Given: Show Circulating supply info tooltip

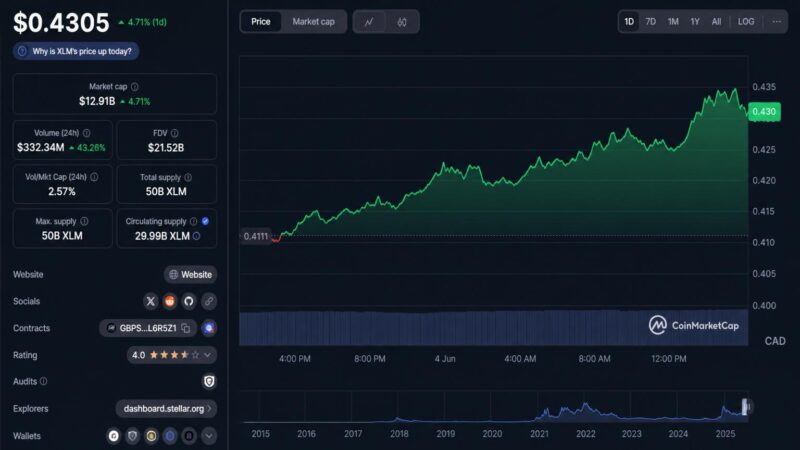Looking at the screenshot, I should coord(193,221).
